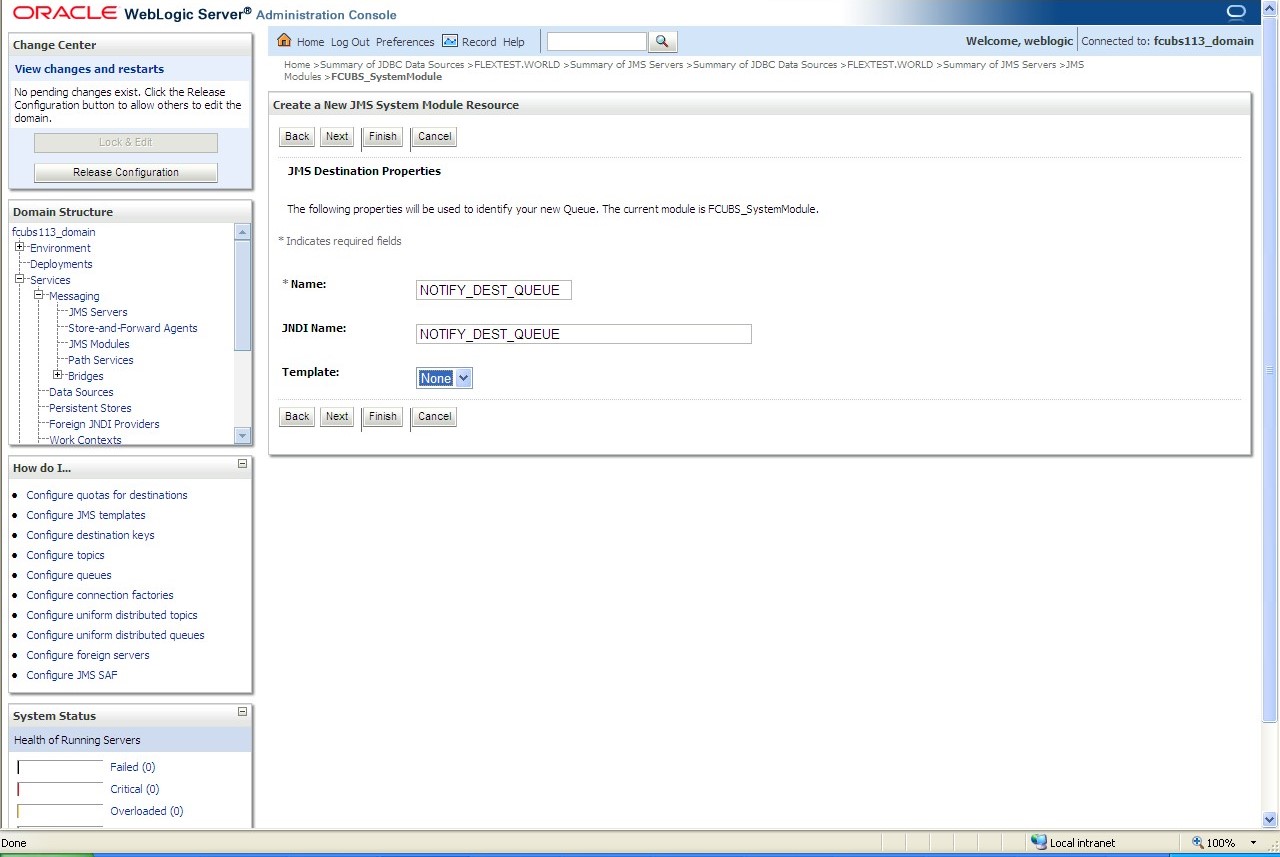The width and height of the screenshot is (1280, 857).
Task: Open JMS Servers in the tree
Action: 98,312
